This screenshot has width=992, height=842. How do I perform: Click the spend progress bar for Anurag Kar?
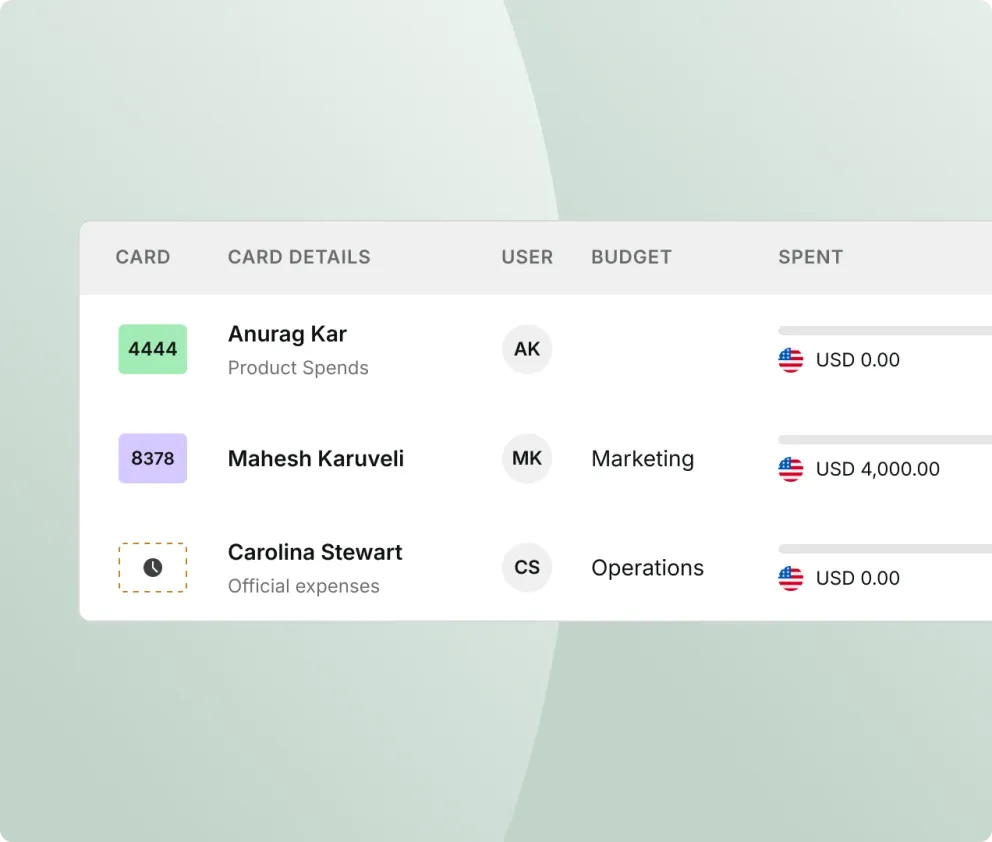pyautogui.click(x=885, y=330)
